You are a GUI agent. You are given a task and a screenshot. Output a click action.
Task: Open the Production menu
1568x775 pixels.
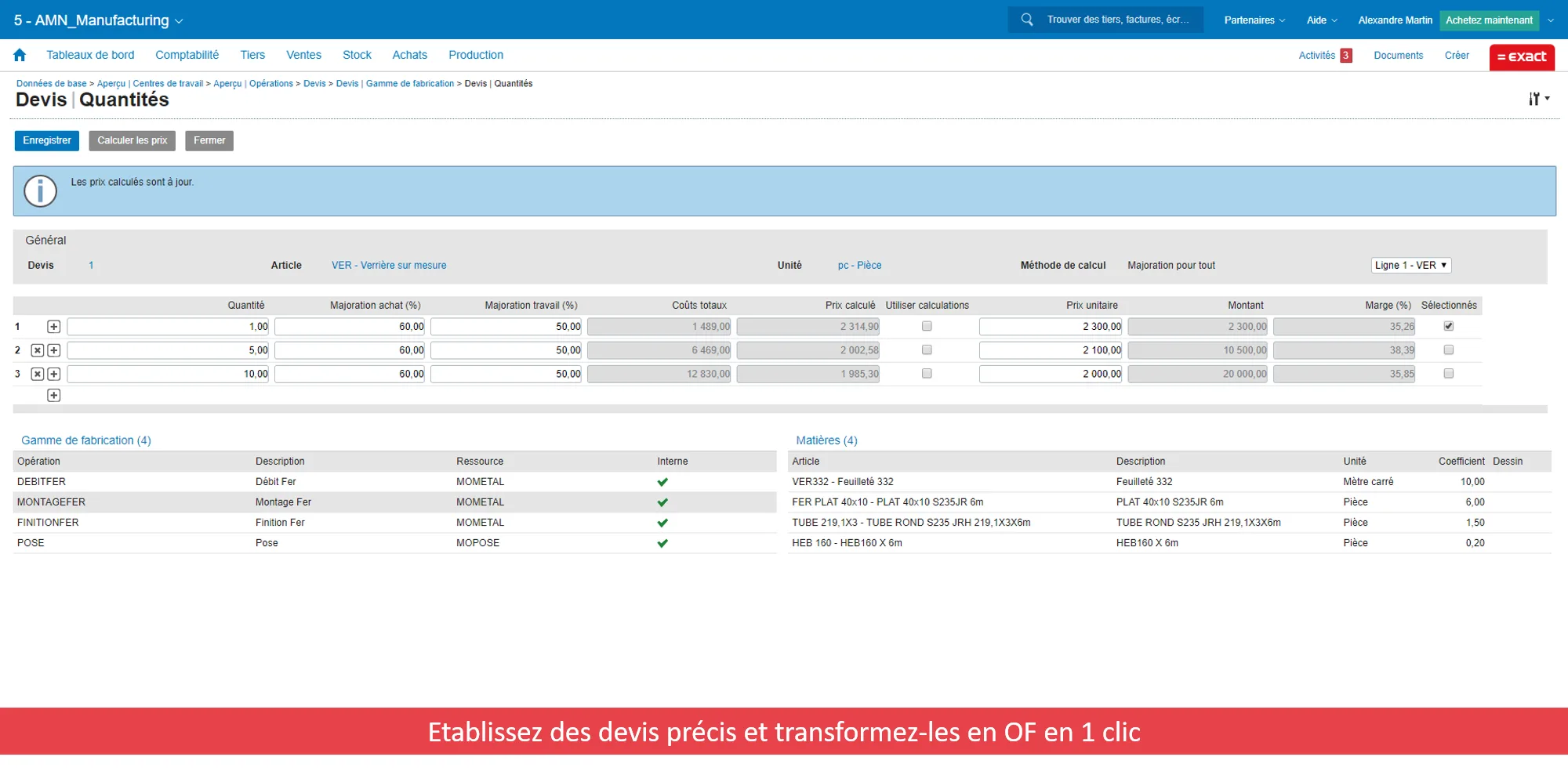(x=476, y=55)
